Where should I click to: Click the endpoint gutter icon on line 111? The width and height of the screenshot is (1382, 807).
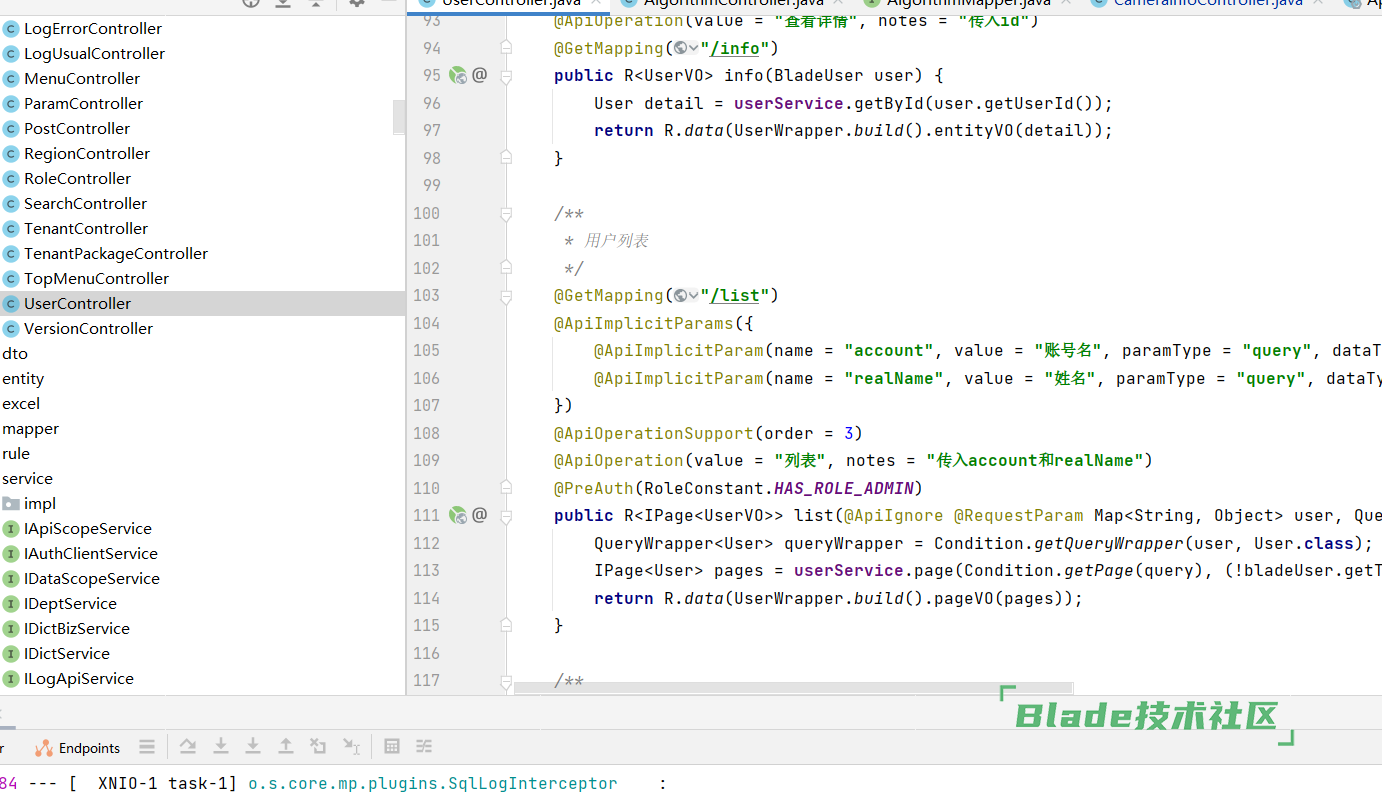458,515
